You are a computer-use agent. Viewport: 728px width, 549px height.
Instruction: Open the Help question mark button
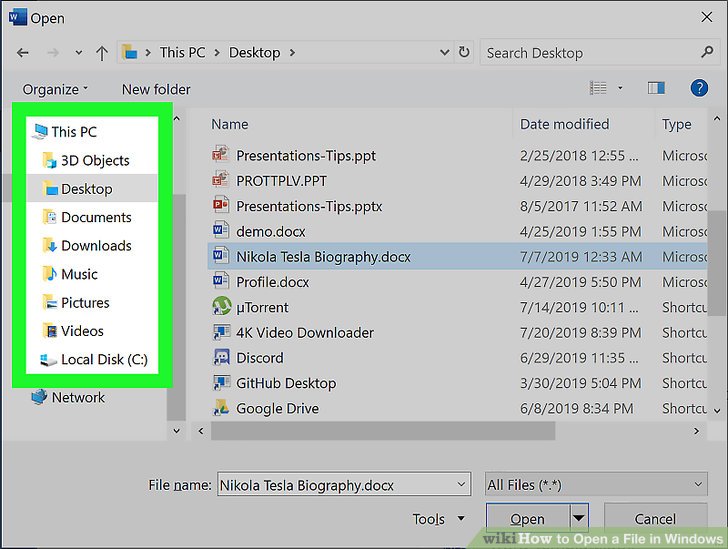(699, 88)
